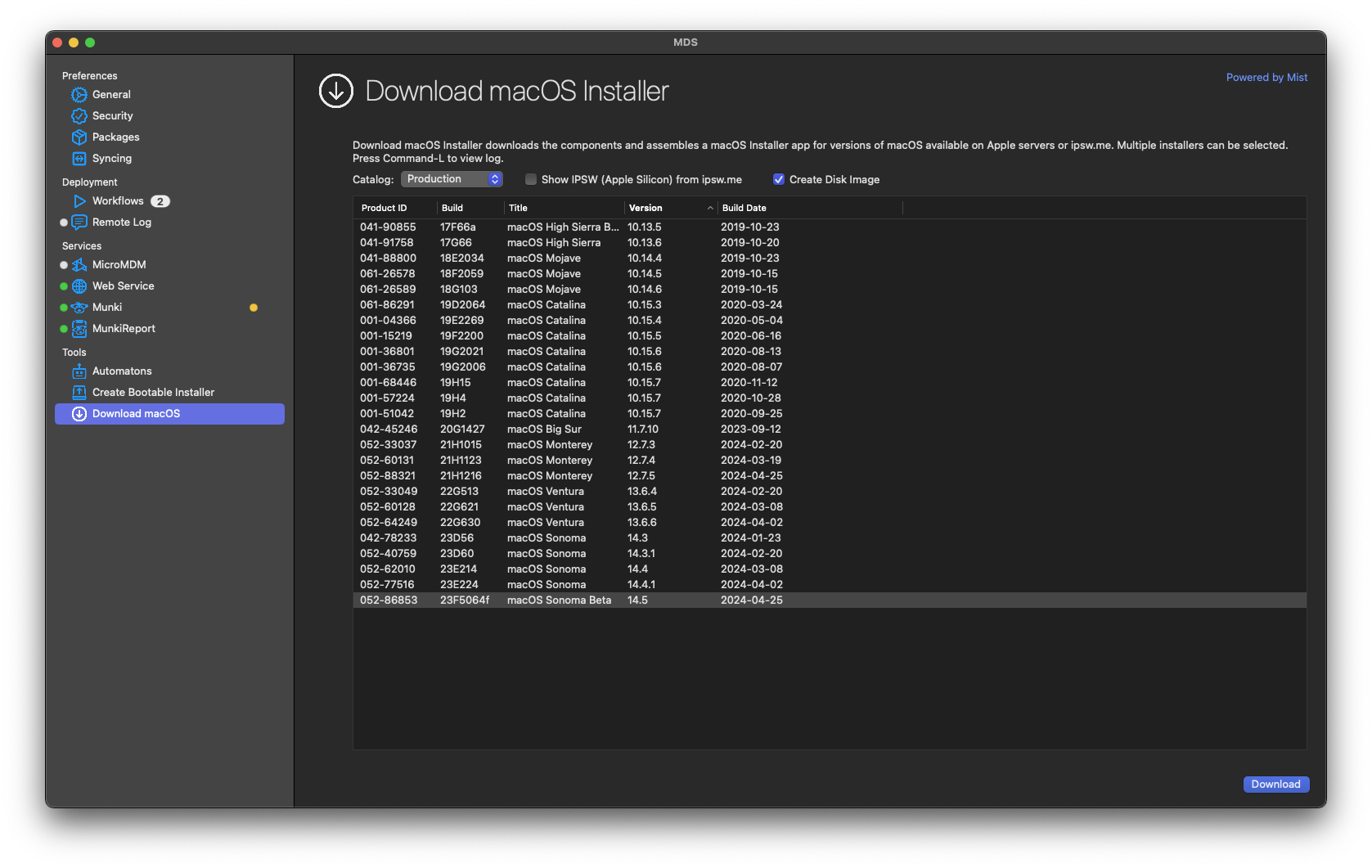Open Syncing via its sidebar icon

[79, 159]
